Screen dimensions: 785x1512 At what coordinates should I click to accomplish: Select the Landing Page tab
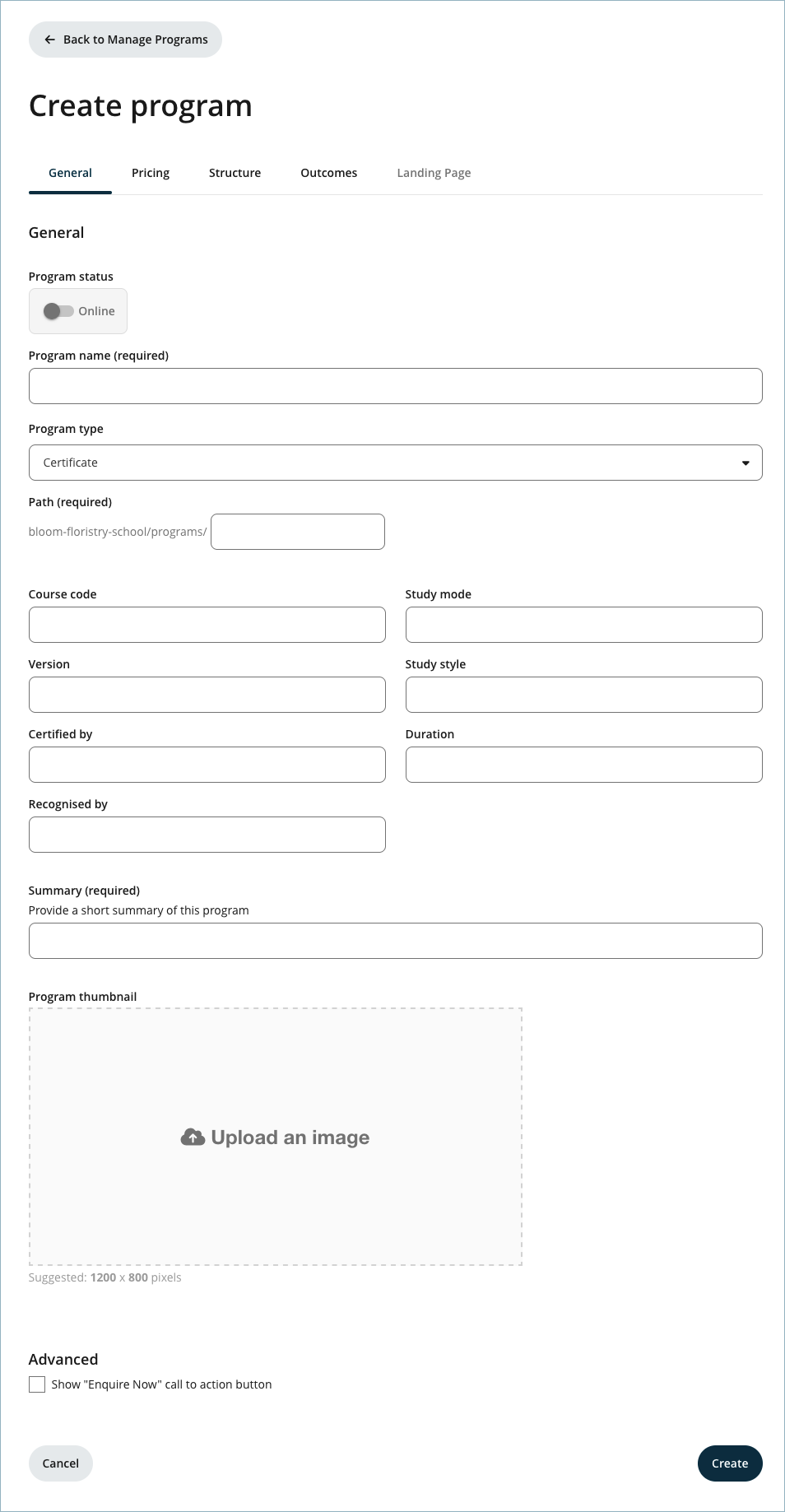point(434,173)
